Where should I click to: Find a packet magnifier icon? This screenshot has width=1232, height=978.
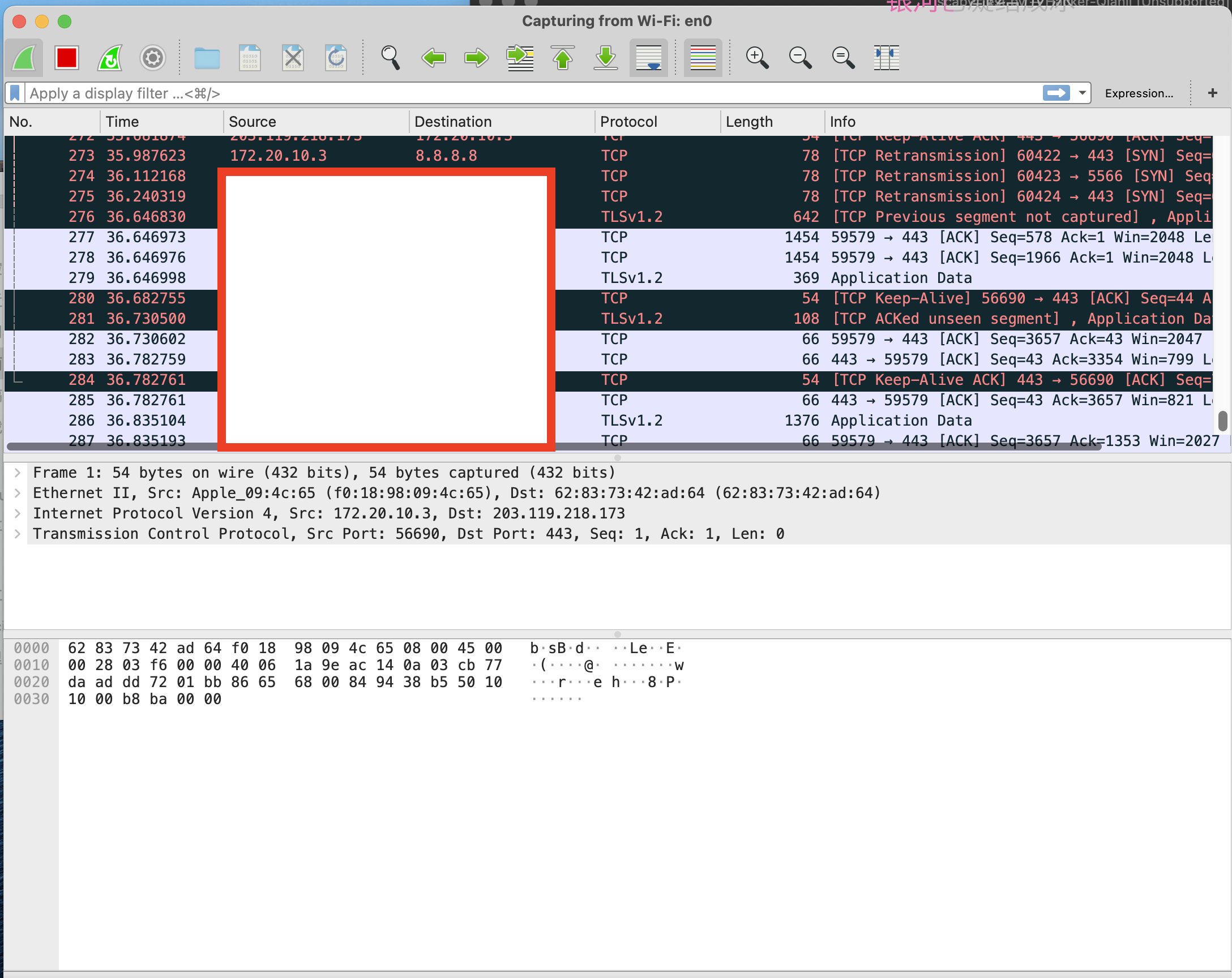(x=390, y=58)
